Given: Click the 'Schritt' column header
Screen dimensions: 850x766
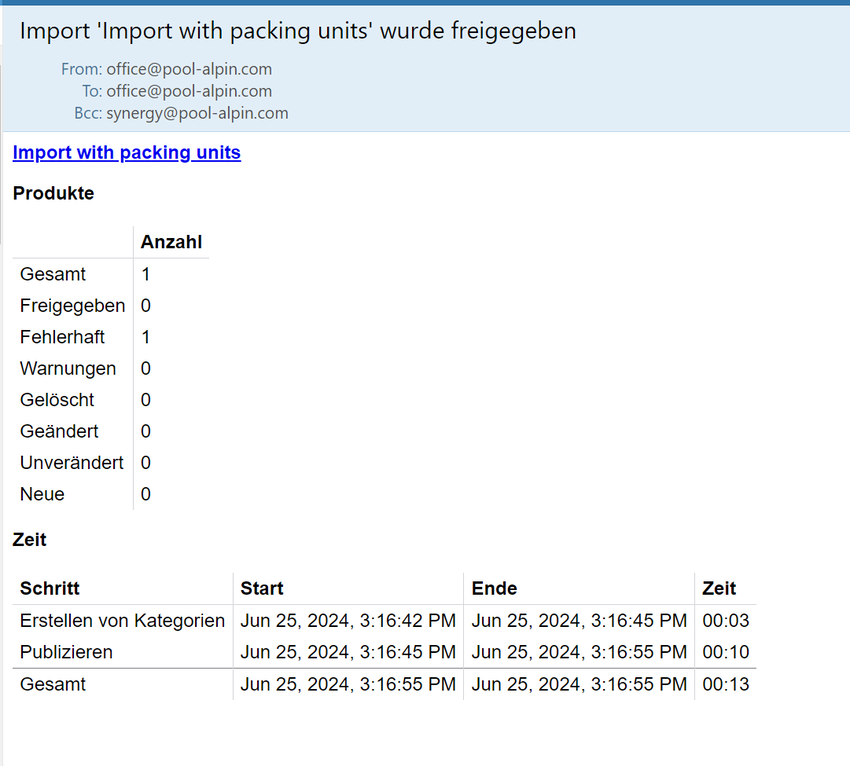Looking at the screenshot, I should 49,589.
